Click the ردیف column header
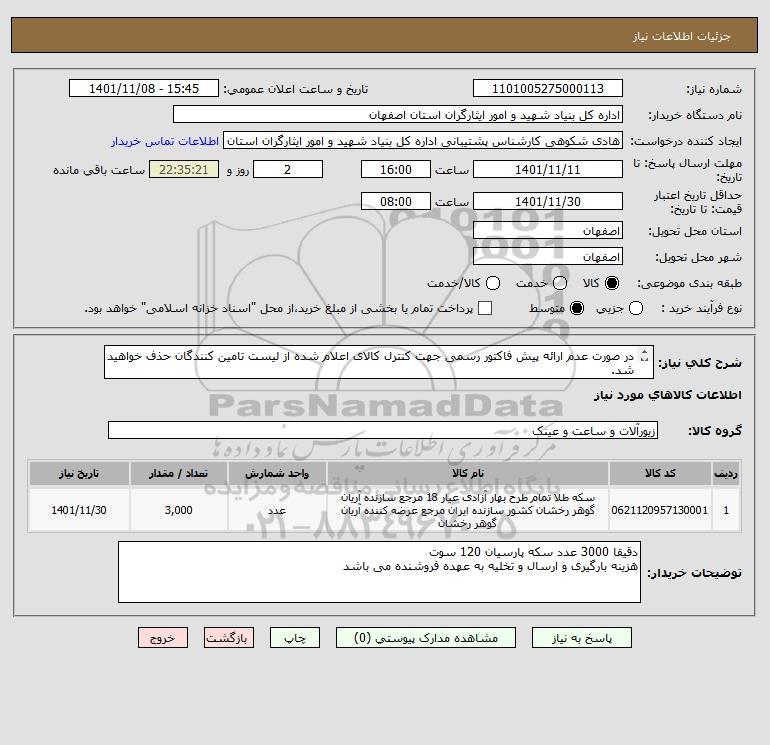Screen dimensions: 770x745 click(726, 473)
